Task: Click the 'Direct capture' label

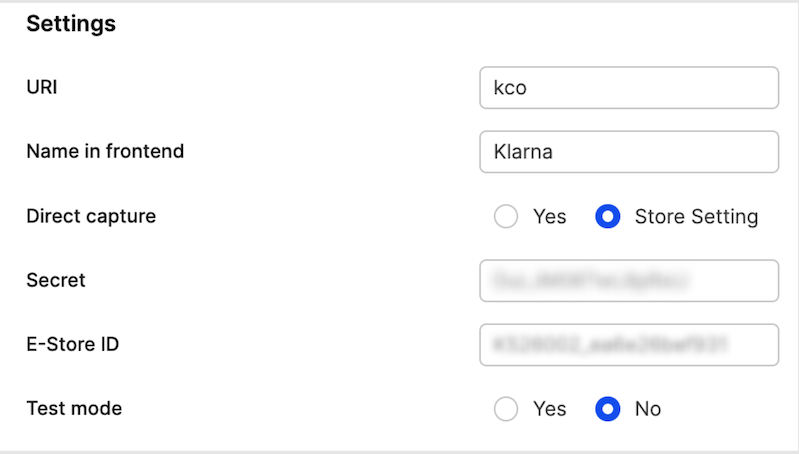Action: pos(91,216)
